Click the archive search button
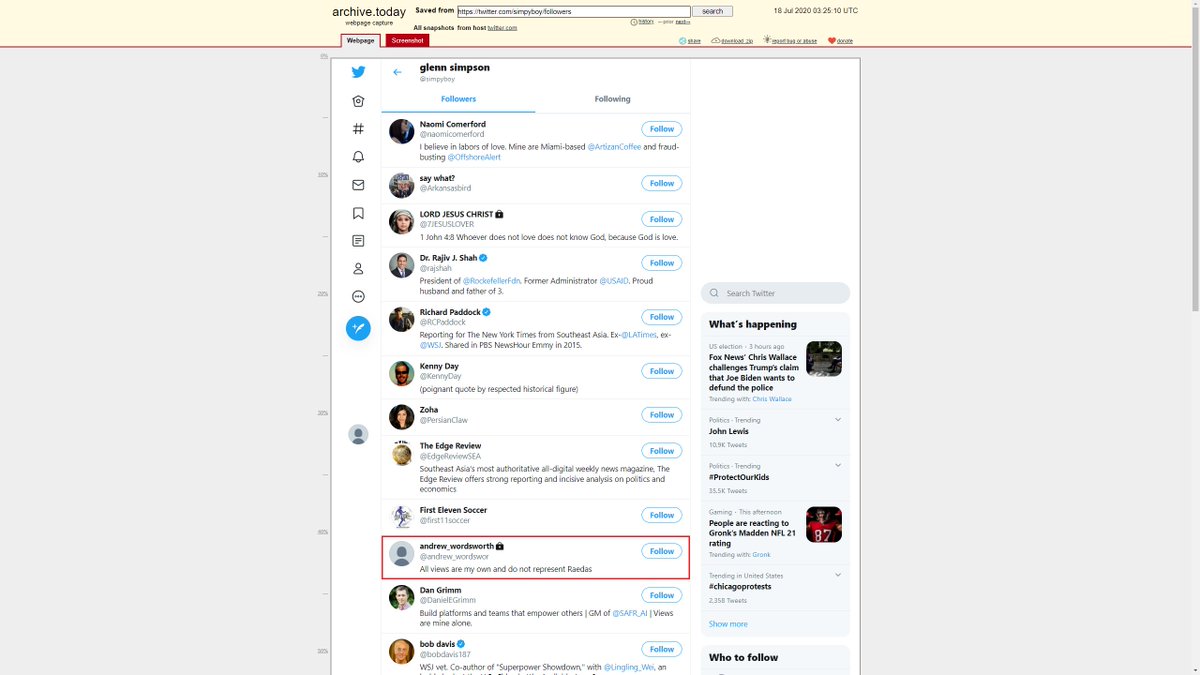The image size is (1200, 675). pyautogui.click(x=712, y=11)
